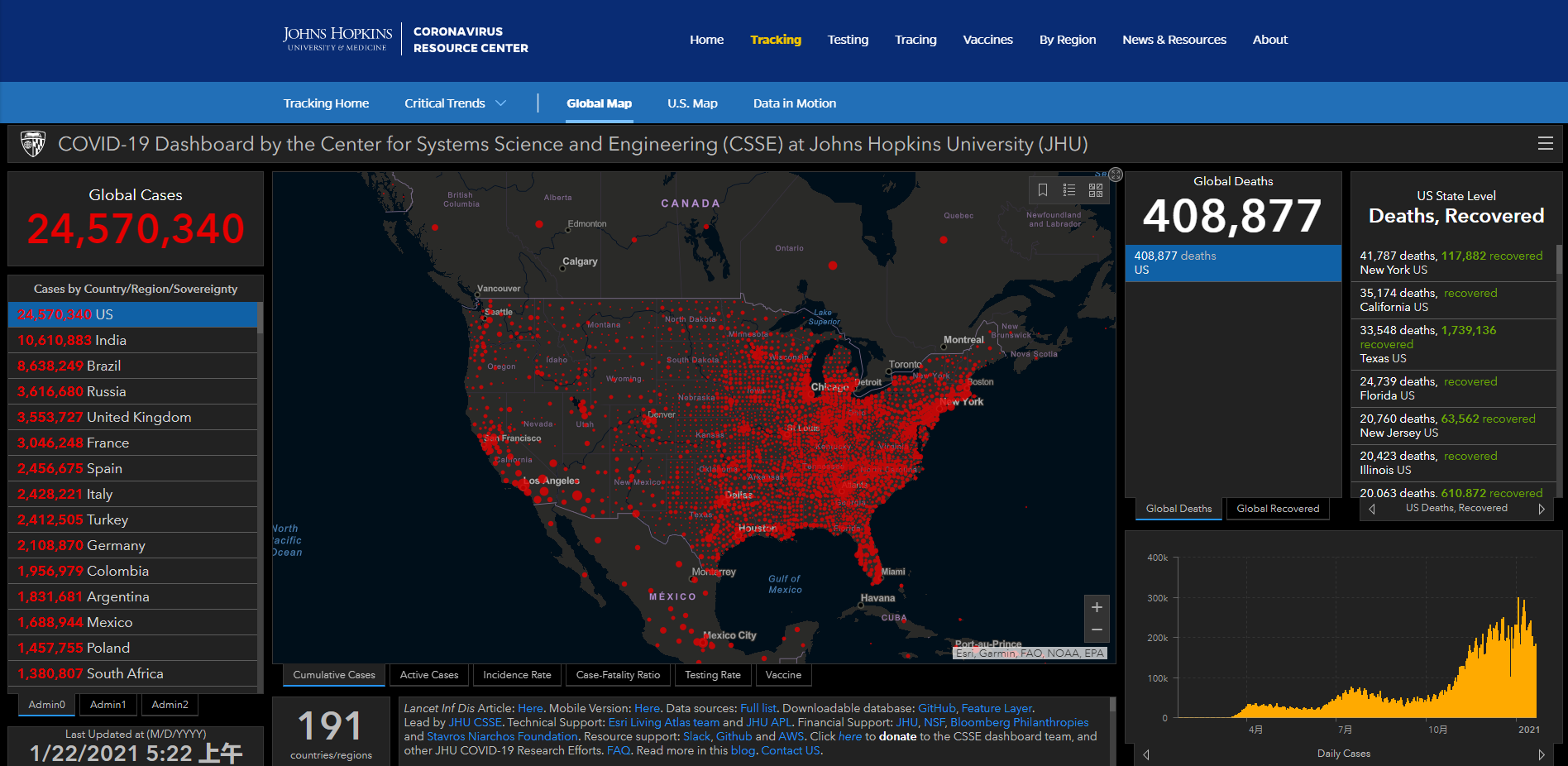Switch to the U.S. Map view
This screenshot has width=1568, height=766.
point(692,103)
